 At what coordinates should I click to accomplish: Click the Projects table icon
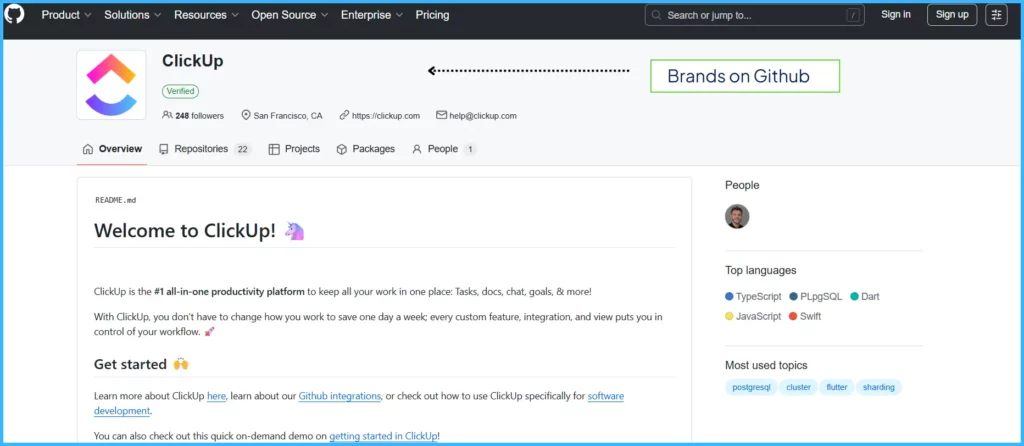point(274,149)
